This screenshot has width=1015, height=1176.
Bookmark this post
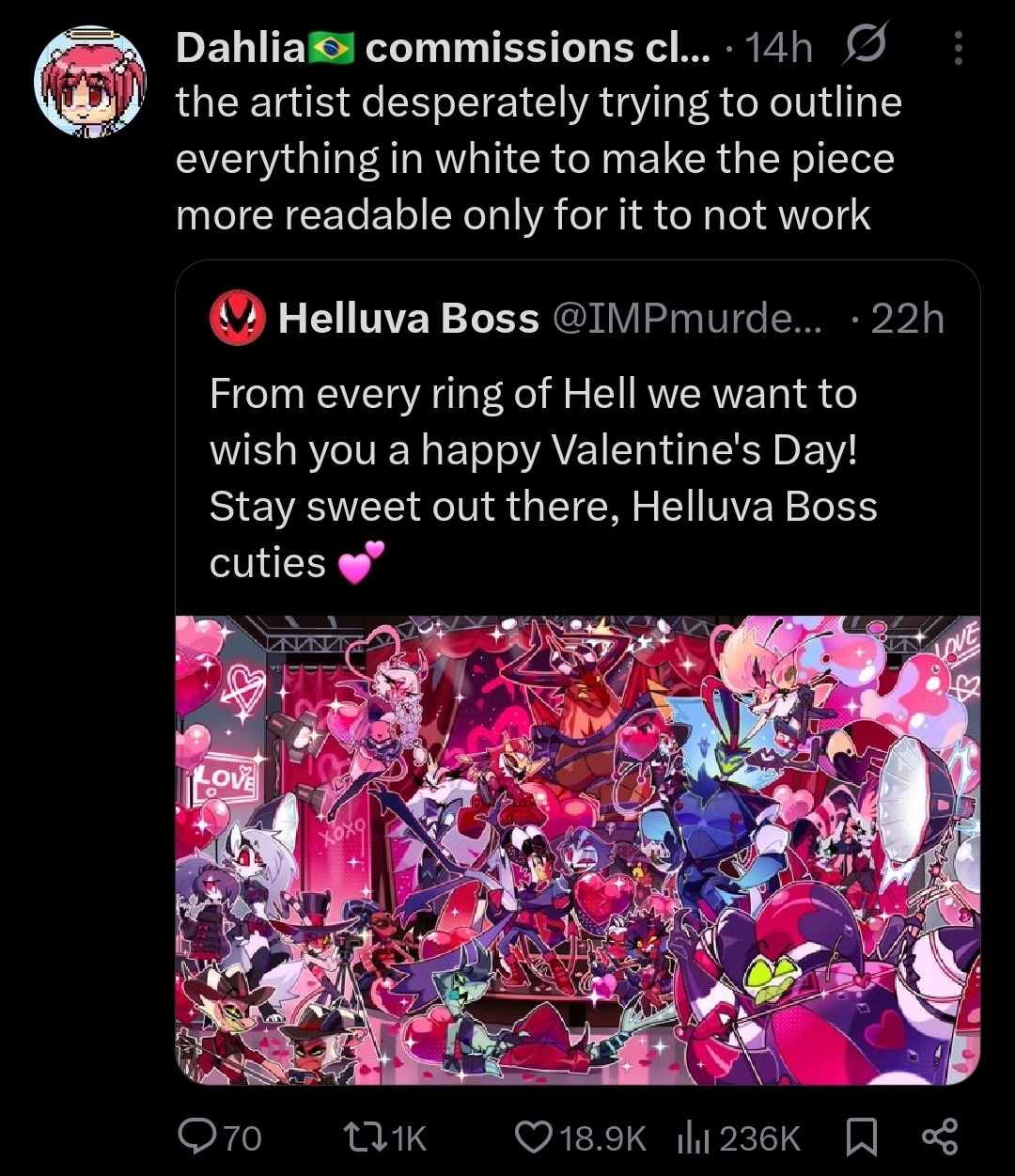[860, 1137]
